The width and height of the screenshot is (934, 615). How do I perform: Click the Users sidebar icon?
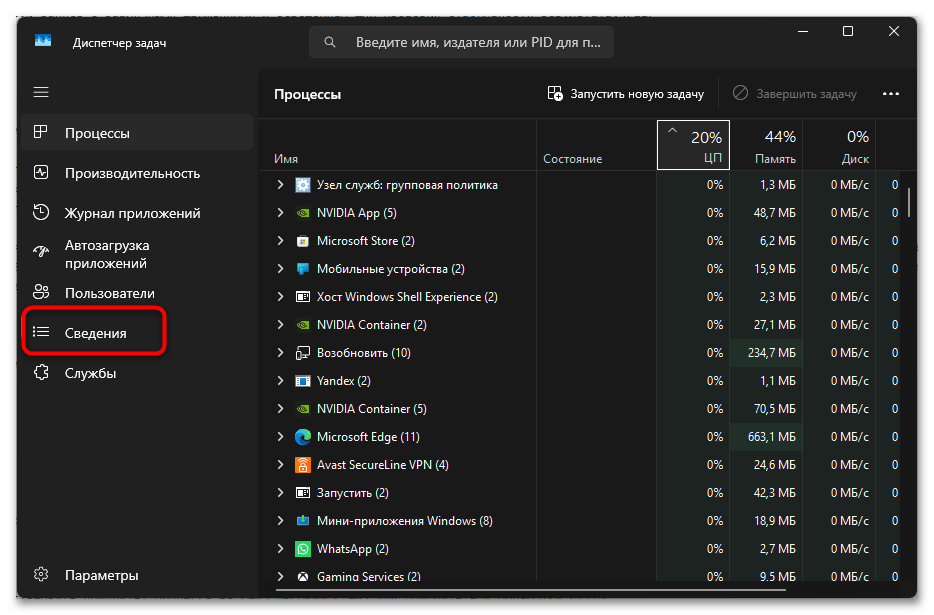point(41,292)
